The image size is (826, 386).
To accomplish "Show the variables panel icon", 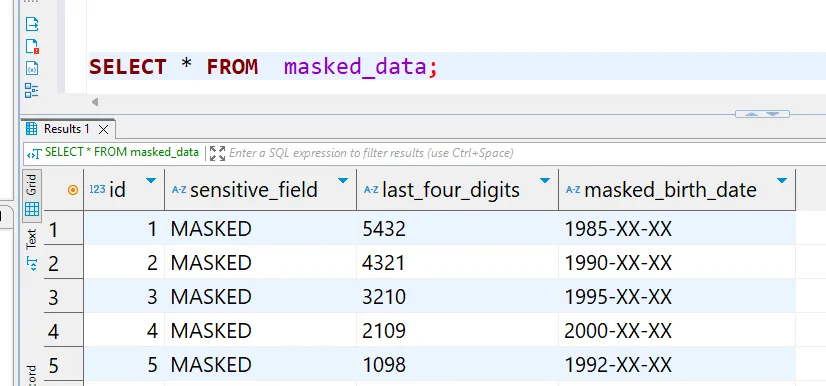I will tap(32, 68).
